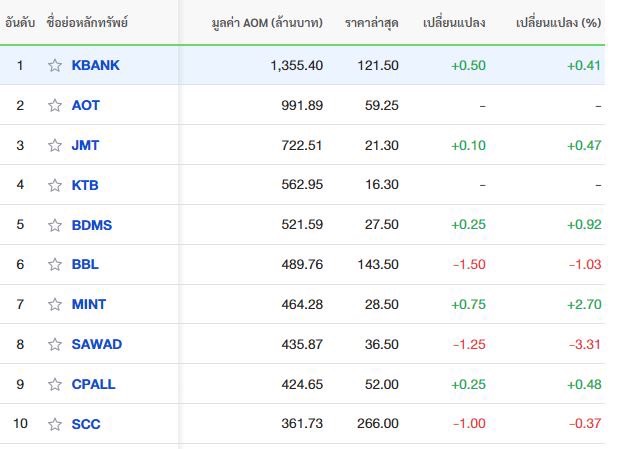This screenshot has height=449, width=621.
Task: Toggle favorite star for AOT
Action: pos(55,105)
